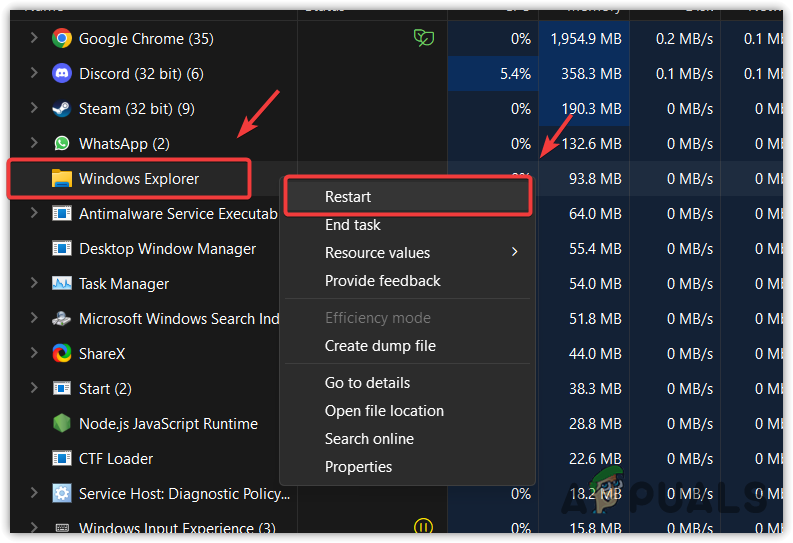Open Properties from the context menu
The image size is (793, 543).
tap(407, 467)
